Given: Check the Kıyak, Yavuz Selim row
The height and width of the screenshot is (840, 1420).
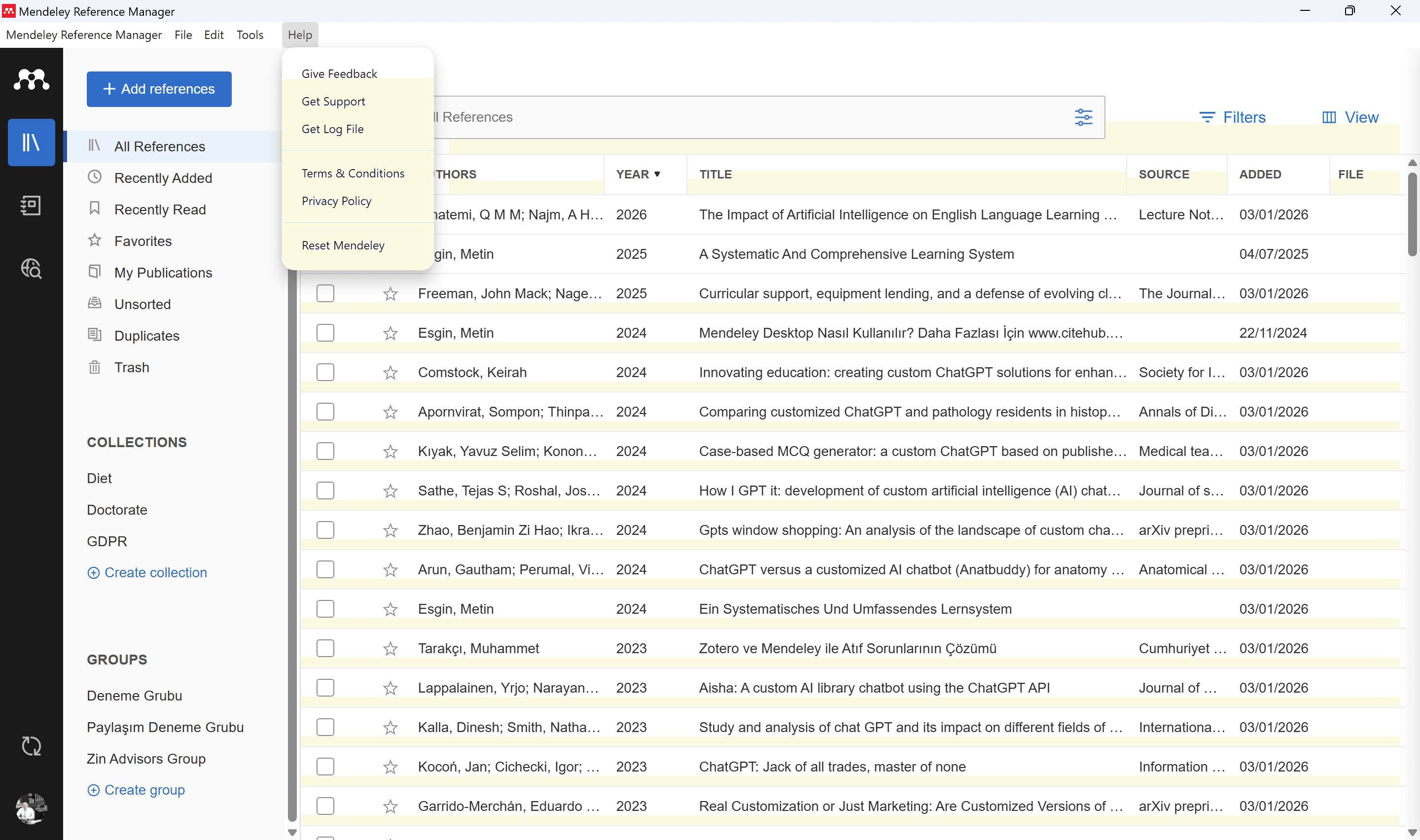Looking at the screenshot, I should [325, 451].
